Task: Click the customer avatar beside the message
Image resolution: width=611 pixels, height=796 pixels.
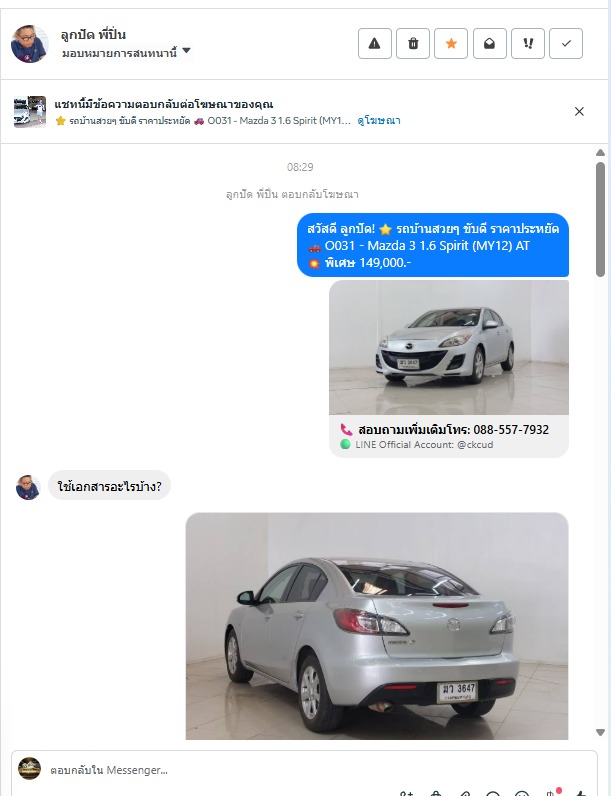Action: [28, 487]
